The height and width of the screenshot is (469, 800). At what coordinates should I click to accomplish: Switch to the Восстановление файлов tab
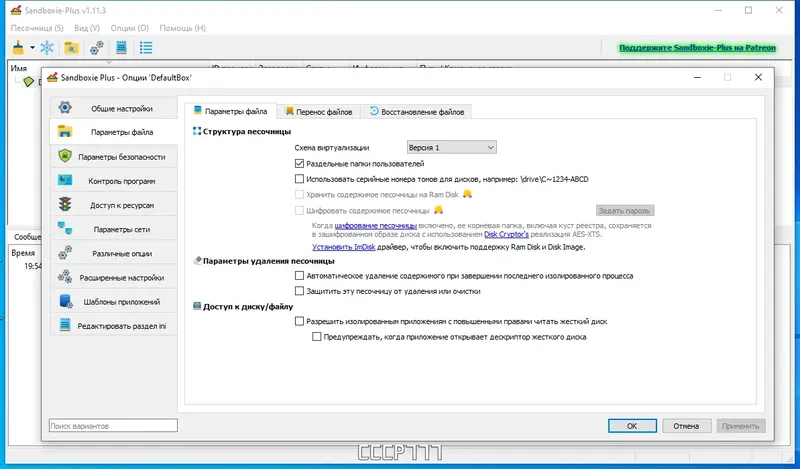[416, 111]
